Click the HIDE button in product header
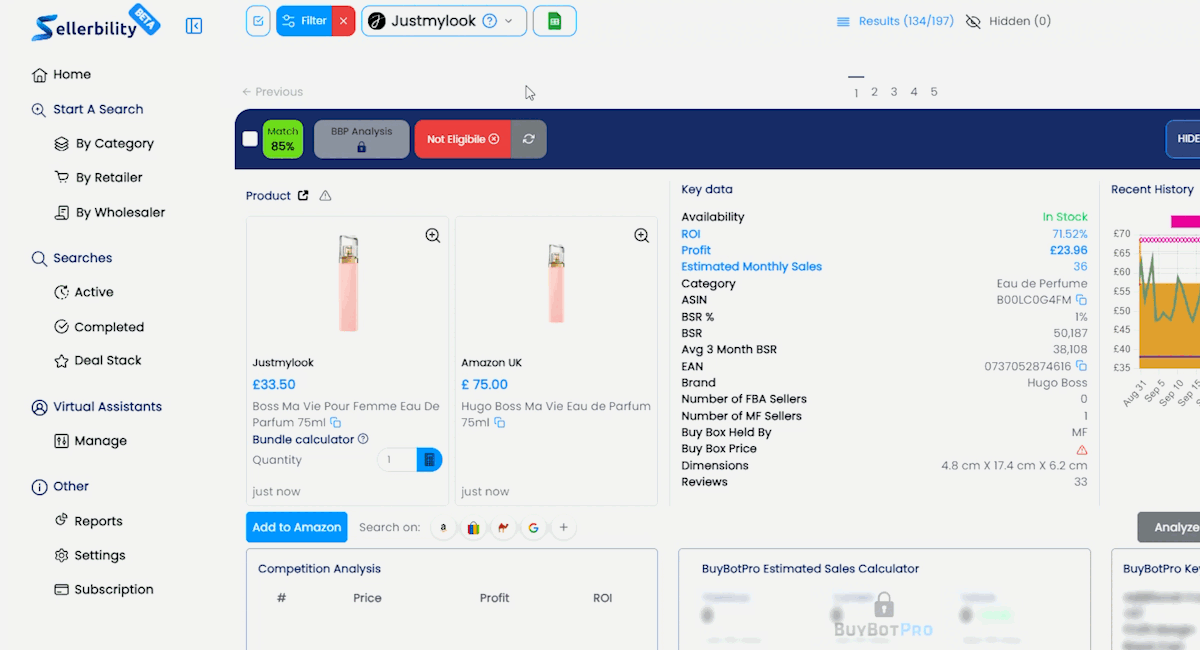Screen dimensions: 1200x650 tap(1184, 139)
